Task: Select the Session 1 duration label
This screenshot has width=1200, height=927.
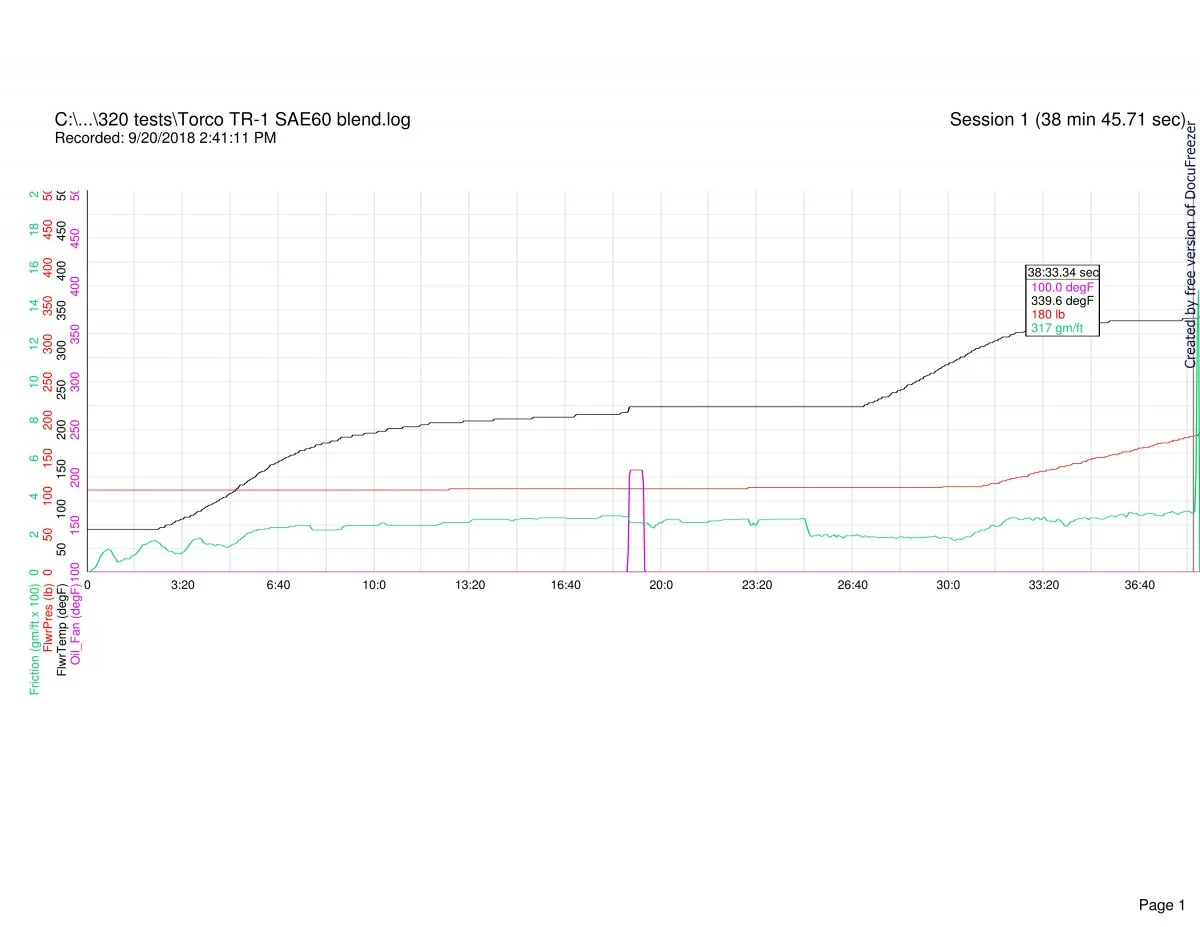Action: (1067, 120)
